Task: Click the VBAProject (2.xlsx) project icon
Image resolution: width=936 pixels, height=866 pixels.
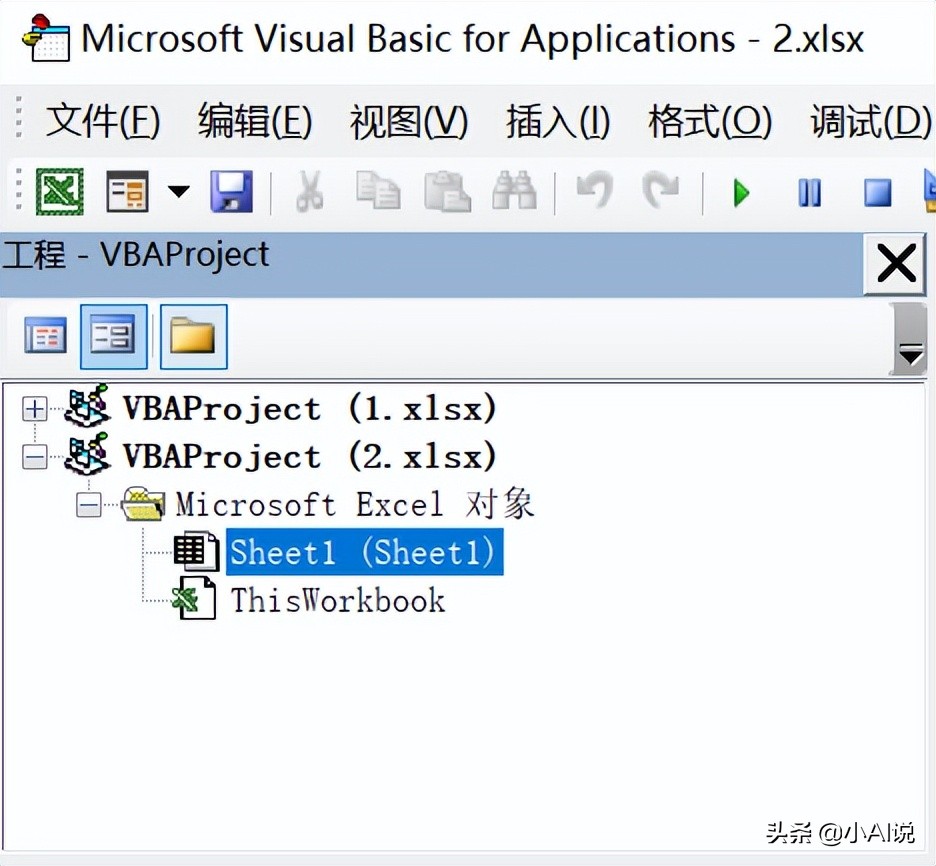Action: point(88,454)
